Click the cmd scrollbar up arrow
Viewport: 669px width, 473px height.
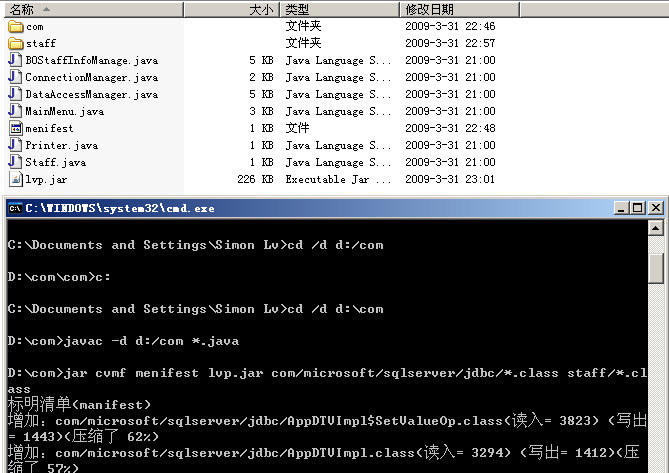[655, 228]
